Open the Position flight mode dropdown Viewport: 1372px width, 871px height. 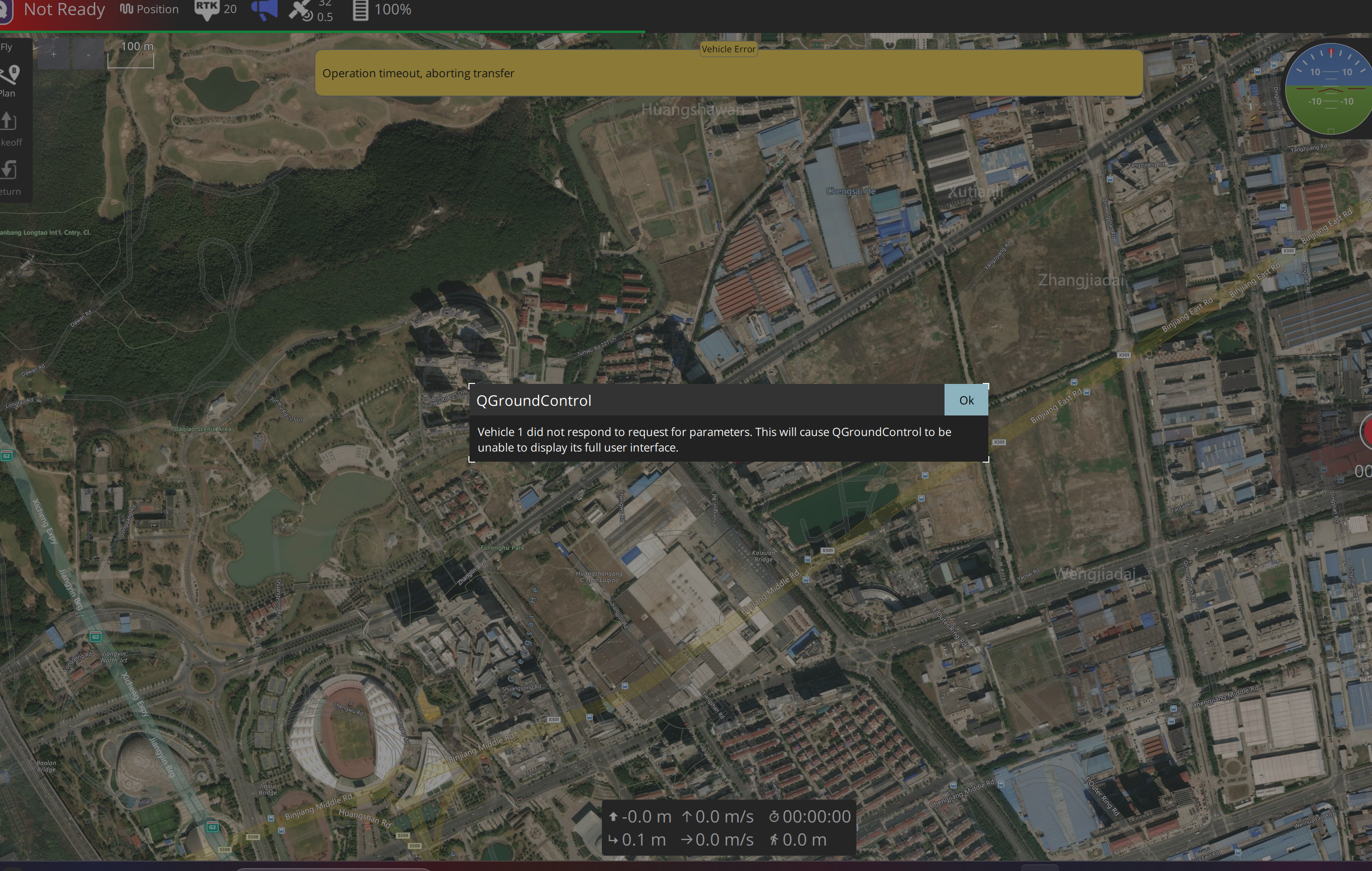click(149, 9)
